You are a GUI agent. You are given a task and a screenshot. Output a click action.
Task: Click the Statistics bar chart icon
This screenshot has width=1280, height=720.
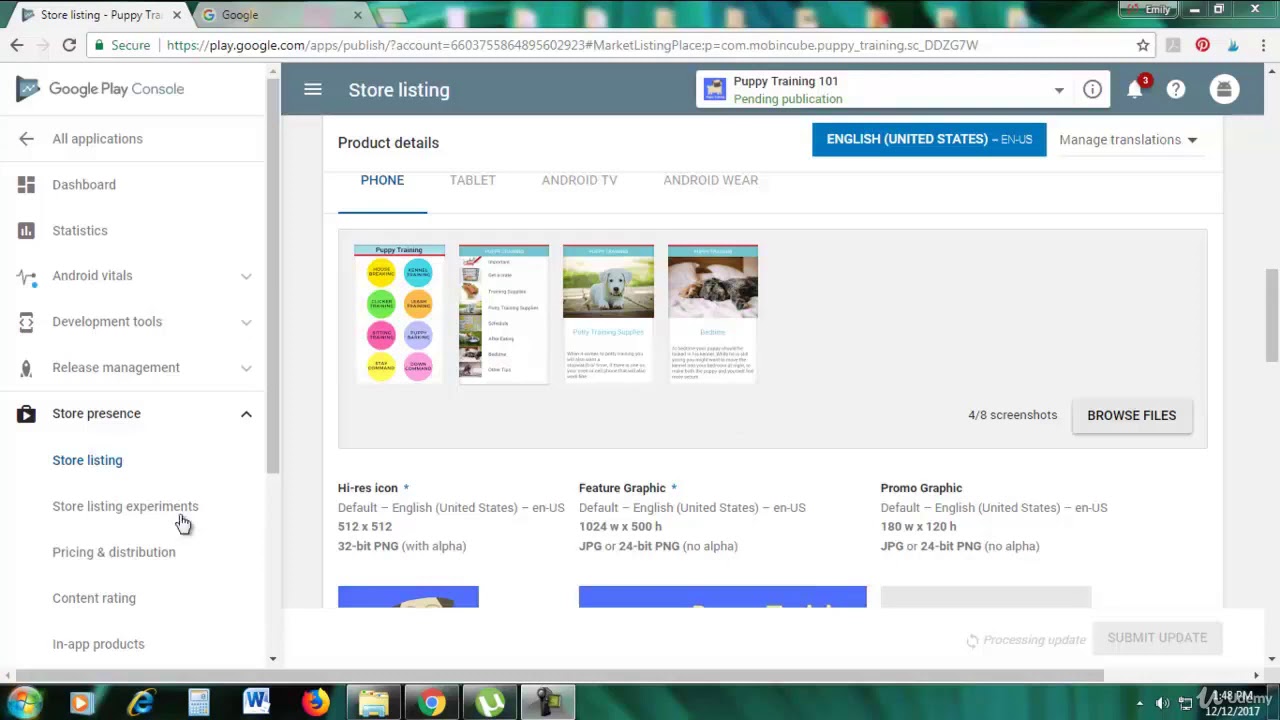(x=26, y=231)
